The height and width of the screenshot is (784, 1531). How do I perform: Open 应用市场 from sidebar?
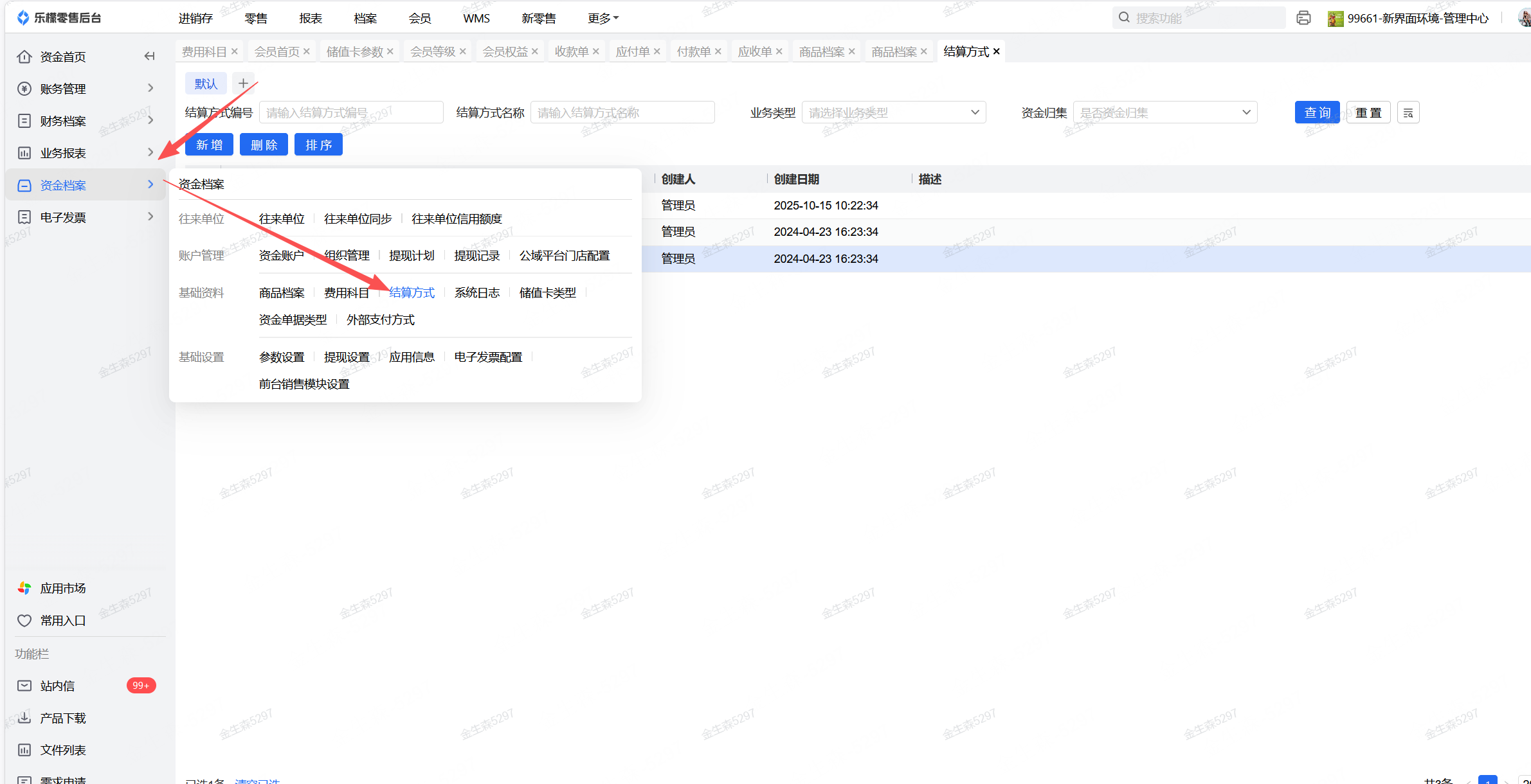point(62,588)
